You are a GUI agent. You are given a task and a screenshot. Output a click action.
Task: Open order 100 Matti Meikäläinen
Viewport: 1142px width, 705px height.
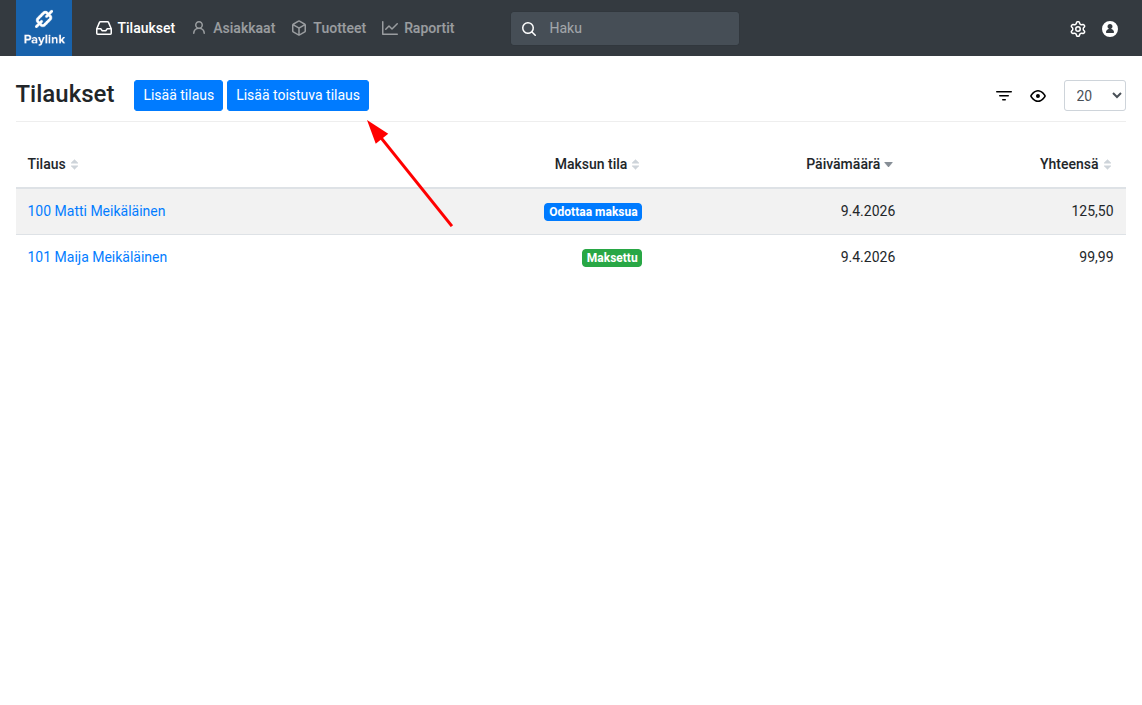coord(97,211)
